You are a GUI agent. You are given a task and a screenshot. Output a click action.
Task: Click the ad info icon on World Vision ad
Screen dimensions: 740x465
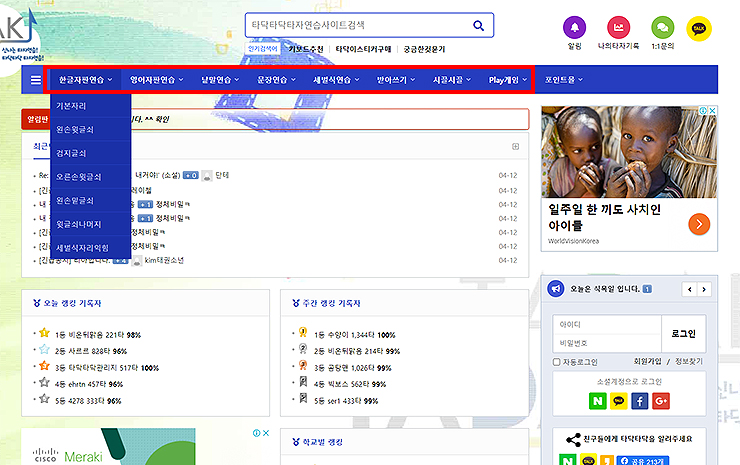coord(703,110)
